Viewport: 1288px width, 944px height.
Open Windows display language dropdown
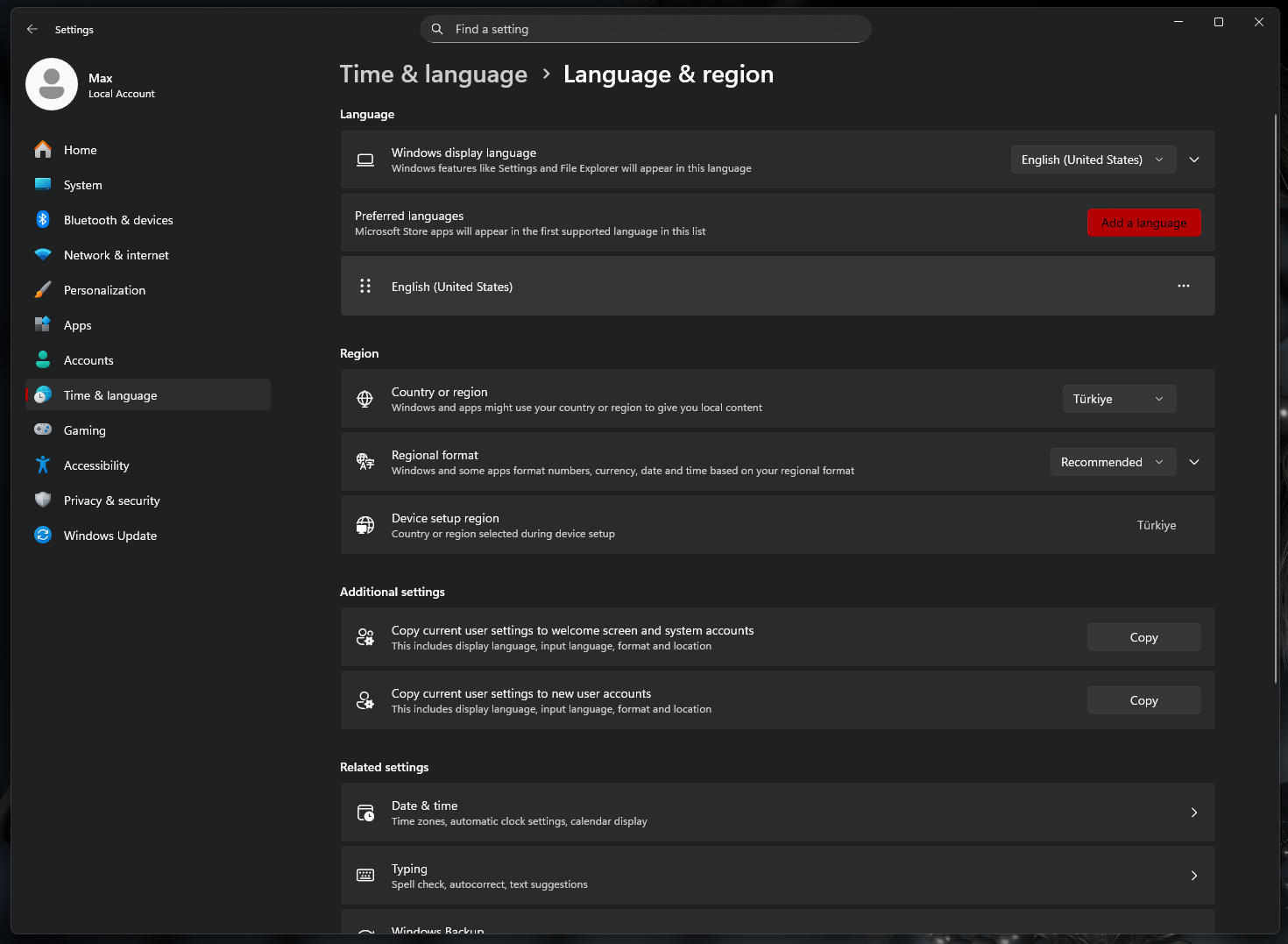point(1093,160)
